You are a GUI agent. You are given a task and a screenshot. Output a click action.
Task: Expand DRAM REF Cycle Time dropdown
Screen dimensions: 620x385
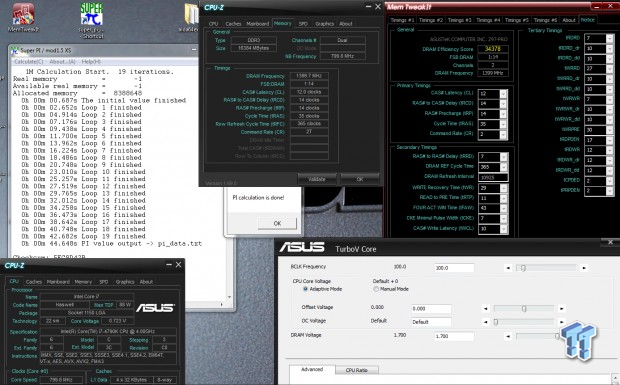click(503, 167)
